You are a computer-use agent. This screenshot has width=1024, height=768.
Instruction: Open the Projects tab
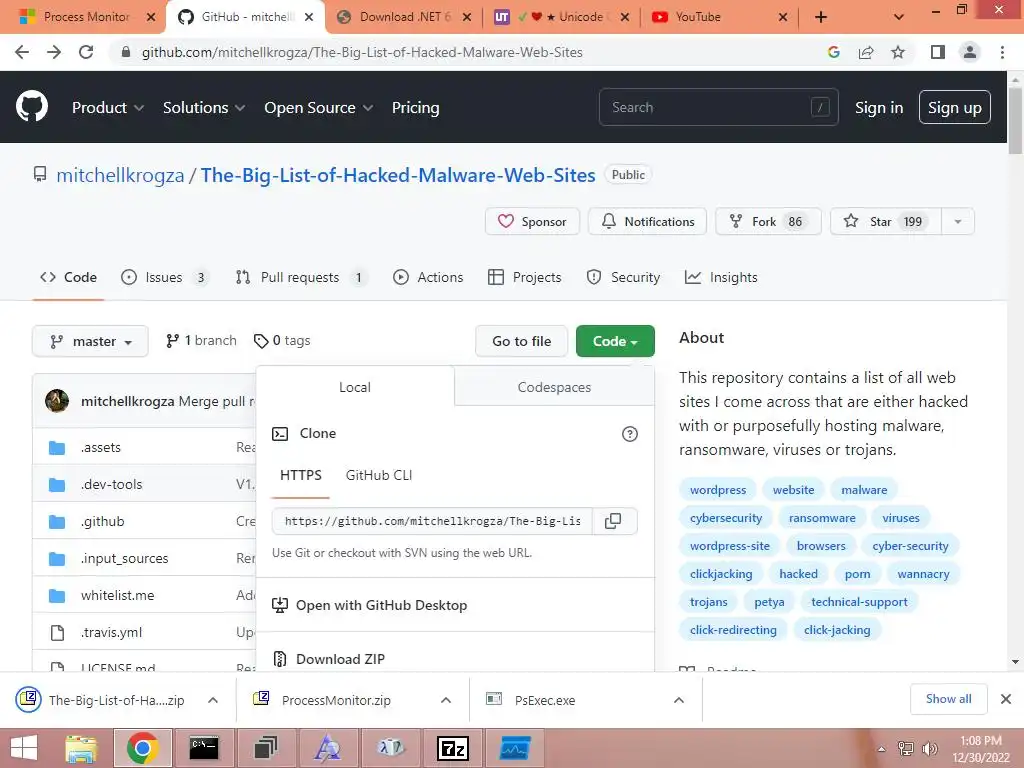(524, 278)
